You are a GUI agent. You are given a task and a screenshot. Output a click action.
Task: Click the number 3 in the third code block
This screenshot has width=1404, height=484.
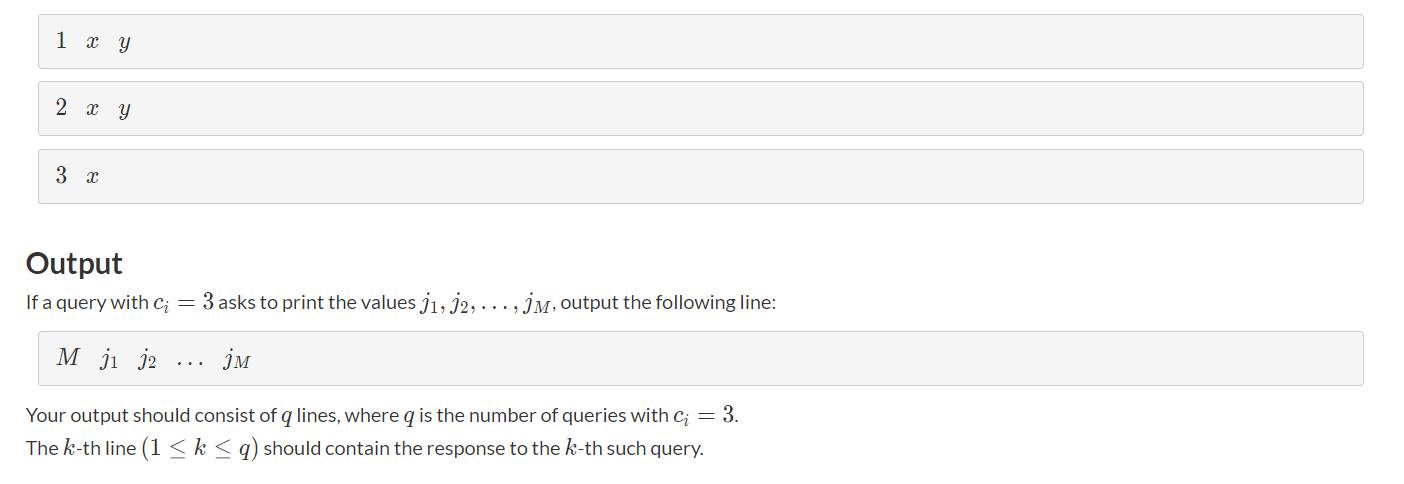tap(62, 176)
